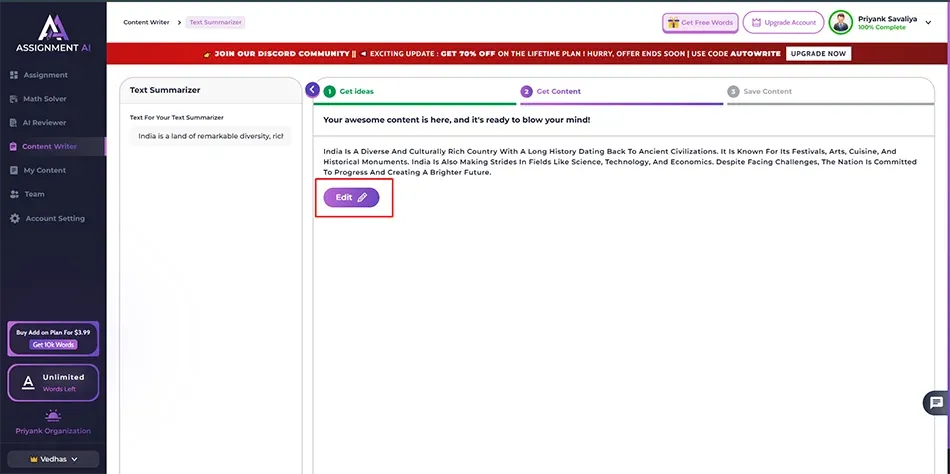Click the Upgrade Account button
Screen dimensions: 950x474
tap(783, 22)
